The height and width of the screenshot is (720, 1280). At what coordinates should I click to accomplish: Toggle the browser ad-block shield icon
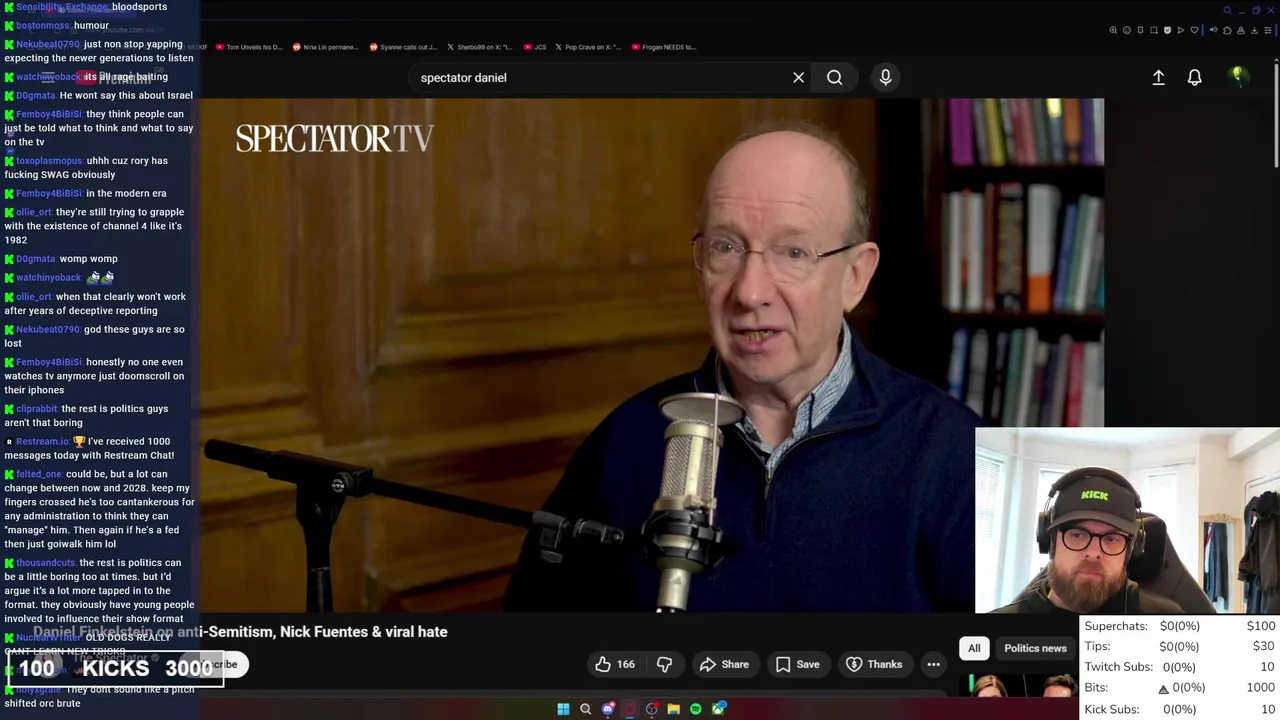pyautogui.click(x=1167, y=30)
